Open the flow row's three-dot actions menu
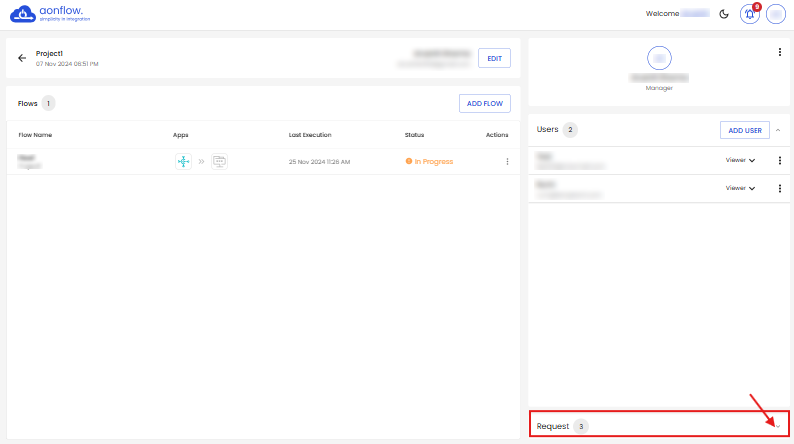The image size is (794, 444). click(507, 161)
